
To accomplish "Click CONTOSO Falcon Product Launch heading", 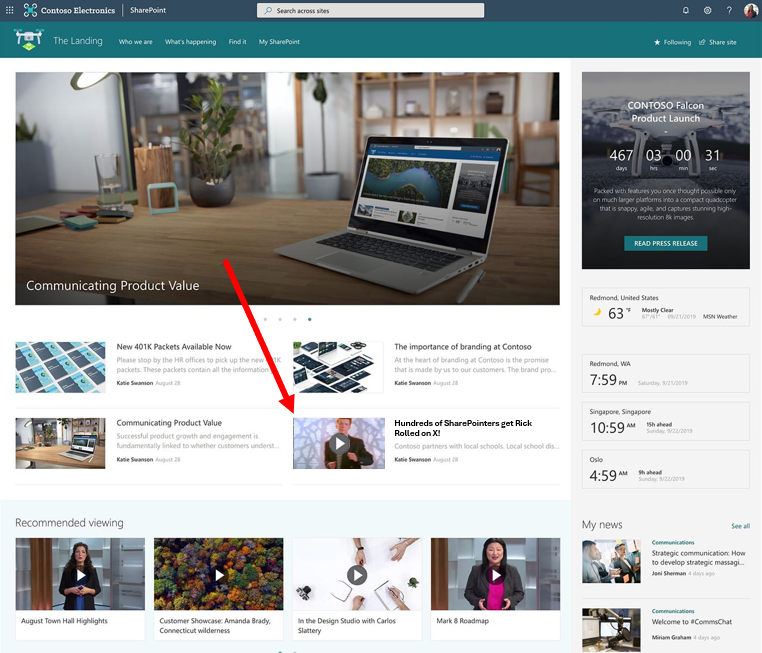I will pos(666,112).
